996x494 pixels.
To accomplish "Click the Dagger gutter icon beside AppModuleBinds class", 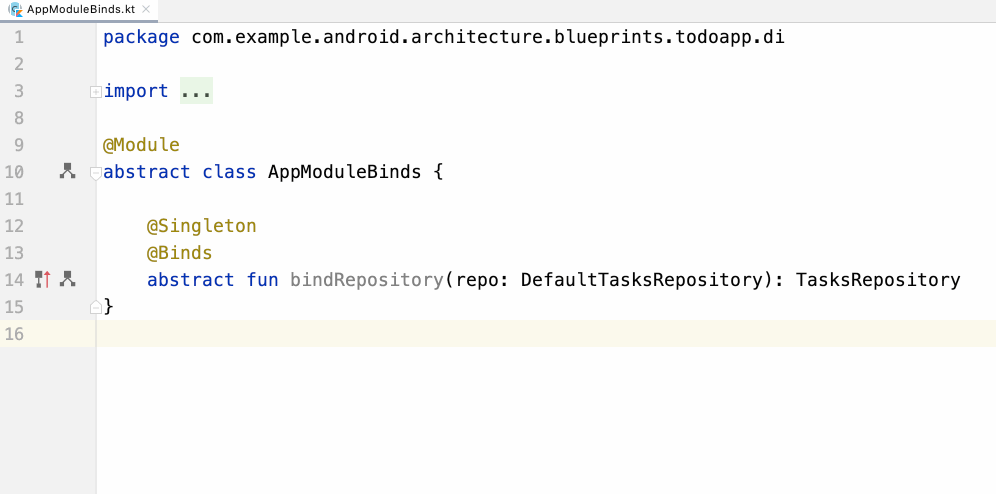I will pos(67,172).
